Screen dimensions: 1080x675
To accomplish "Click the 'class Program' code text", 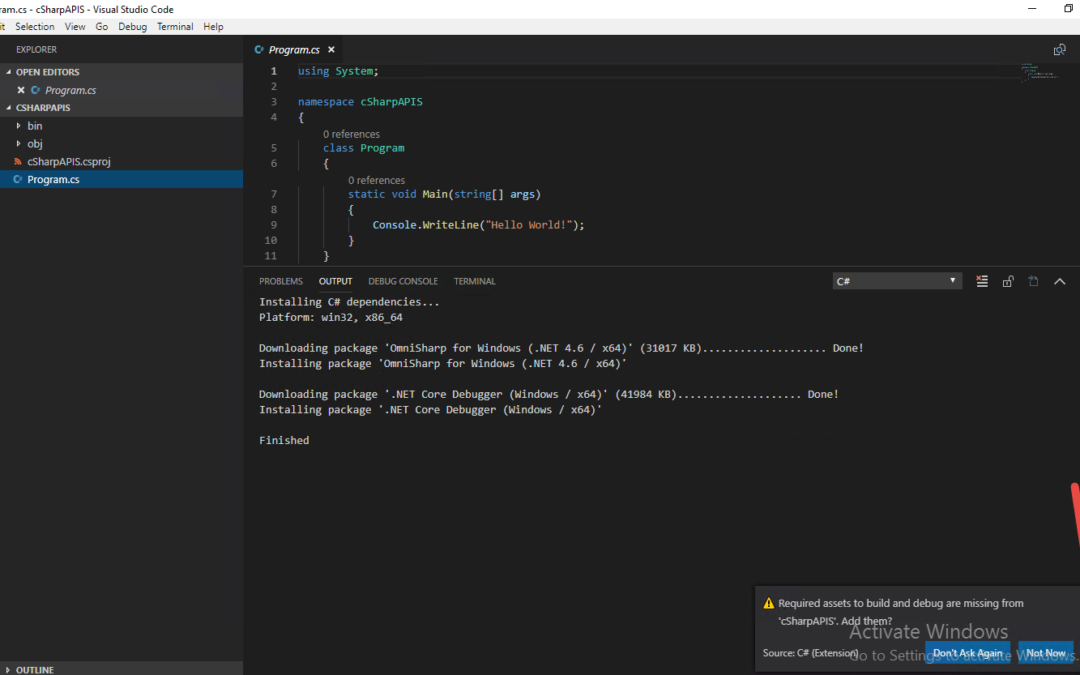I will [x=364, y=148].
